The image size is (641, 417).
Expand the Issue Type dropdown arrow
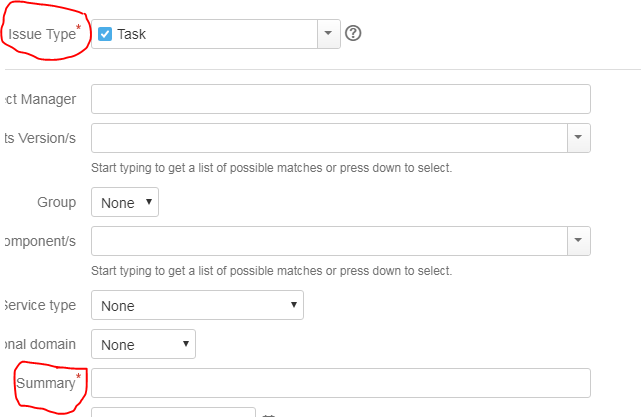(x=328, y=34)
